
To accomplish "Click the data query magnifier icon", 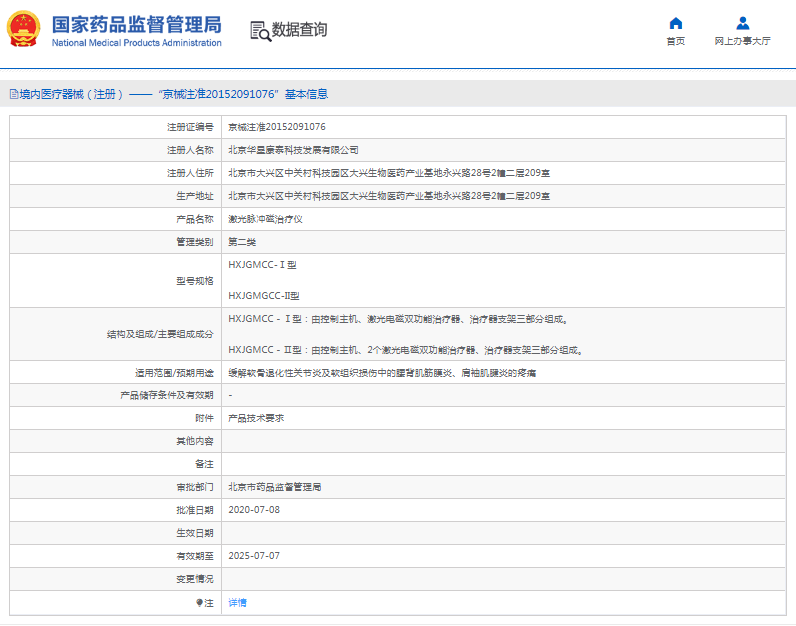I will [x=260, y=31].
